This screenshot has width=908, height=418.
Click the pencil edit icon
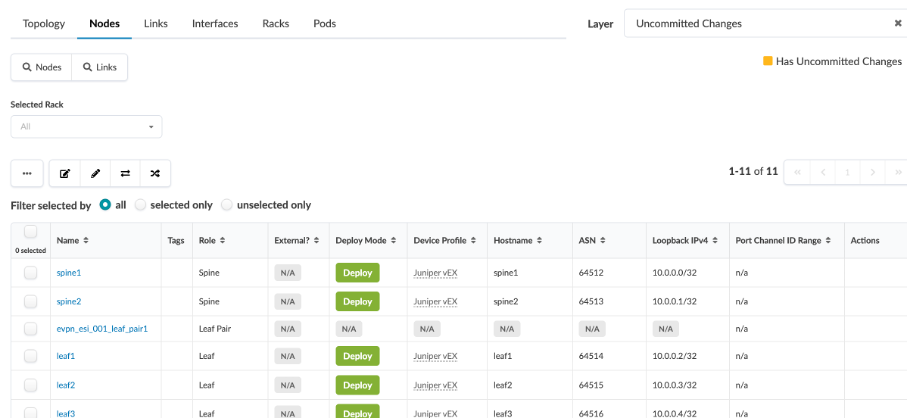95,173
